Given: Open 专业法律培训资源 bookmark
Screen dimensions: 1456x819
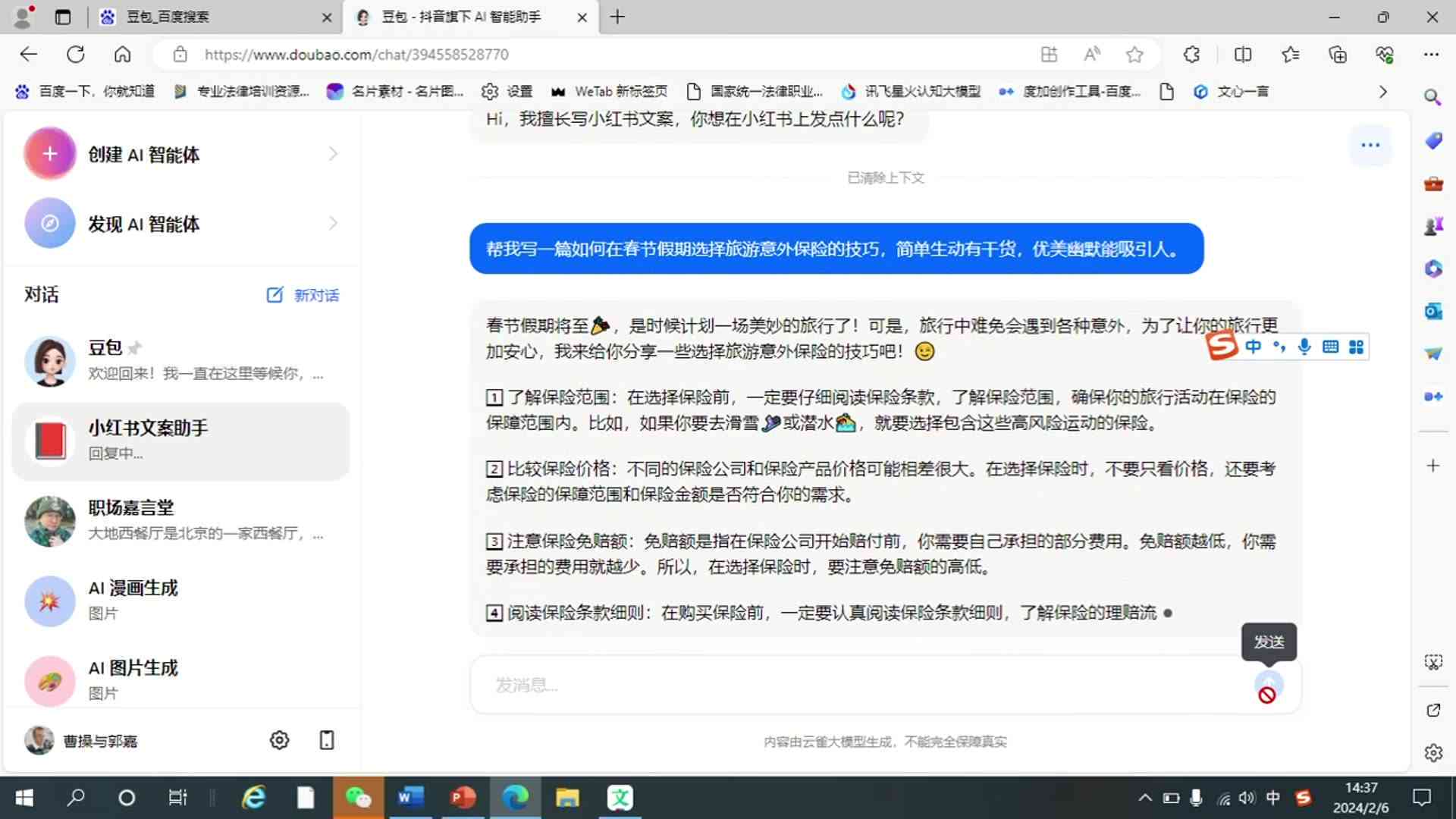Looking at the screenshot, I should [x=241, y=92].
